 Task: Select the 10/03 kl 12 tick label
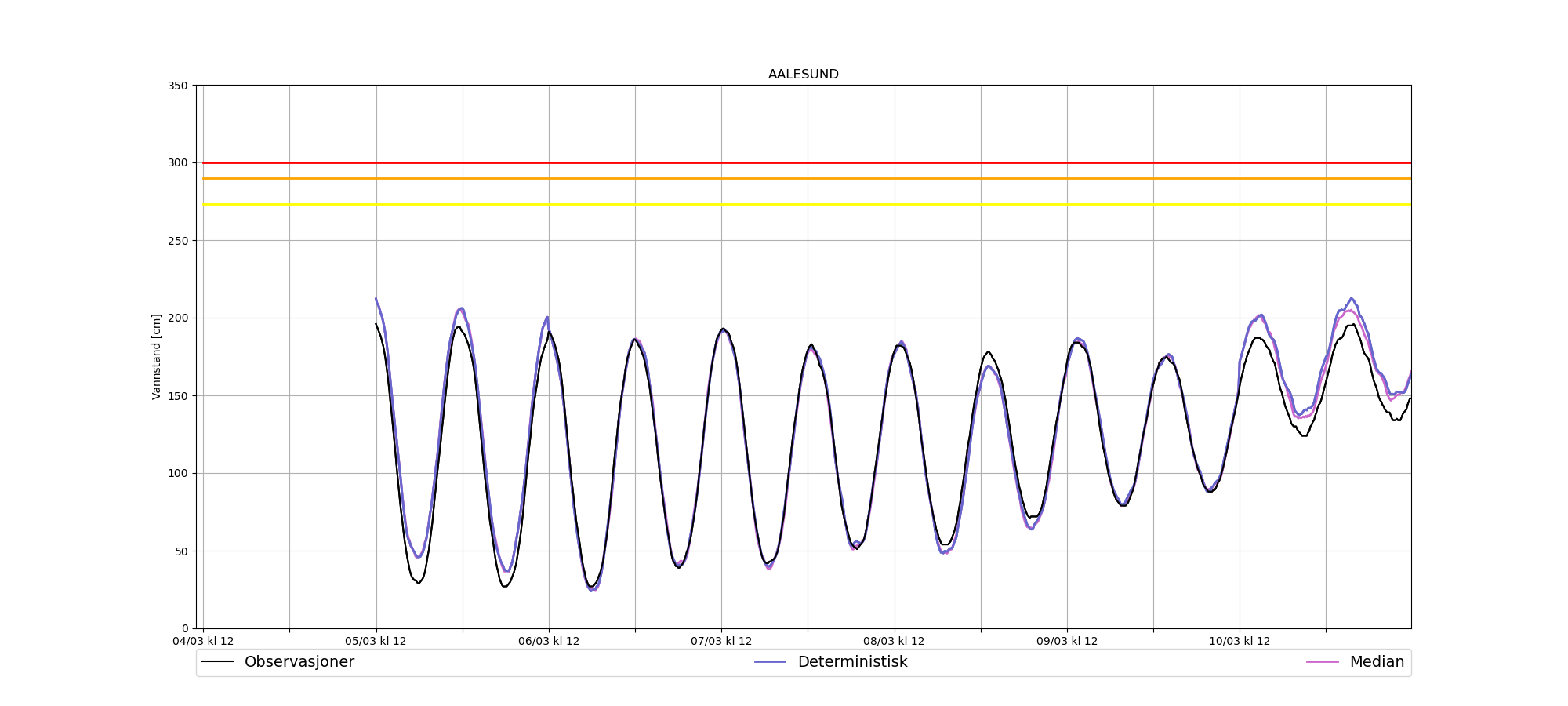click(1240, 642)
